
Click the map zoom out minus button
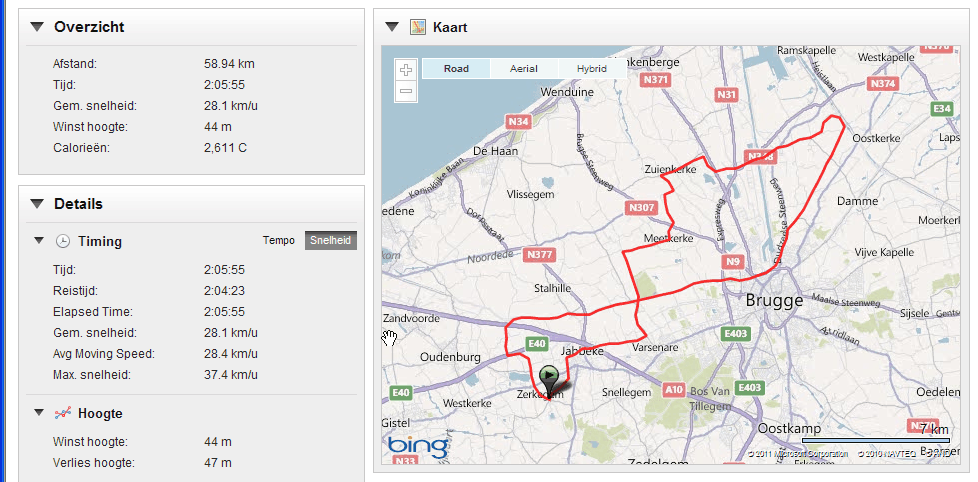406,91
